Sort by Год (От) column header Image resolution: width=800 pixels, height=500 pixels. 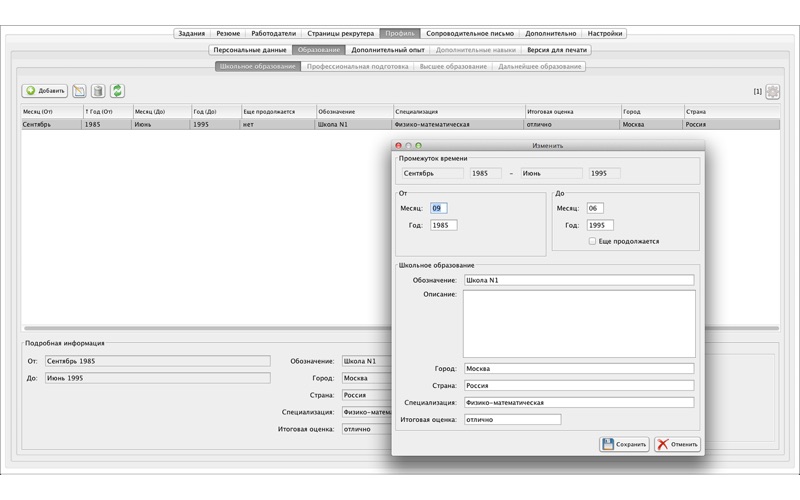pos(107,111)
